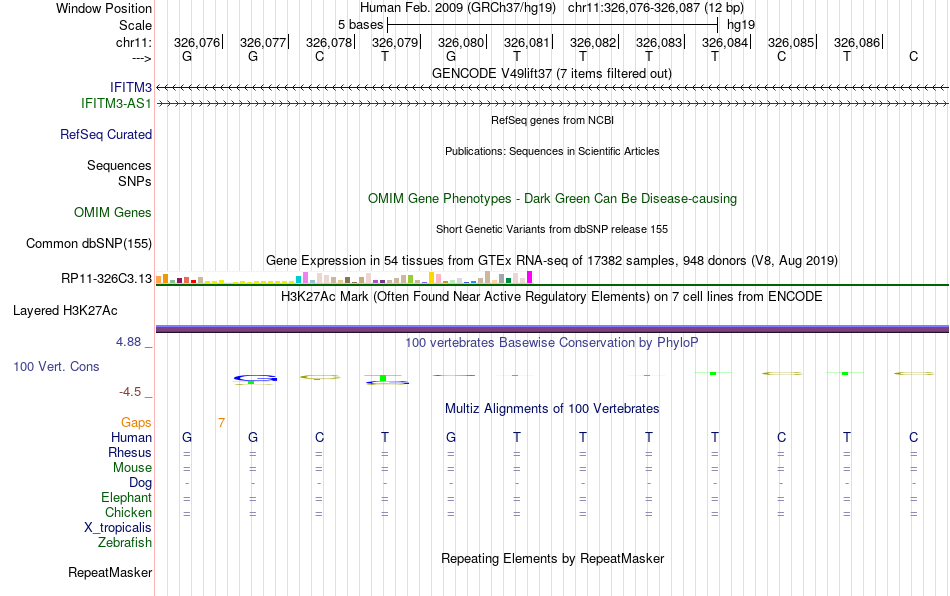The height and width of the screenshot is (596, 950).
Task: Click the Layered H3K27Ac track label
Action: point(65,311)
